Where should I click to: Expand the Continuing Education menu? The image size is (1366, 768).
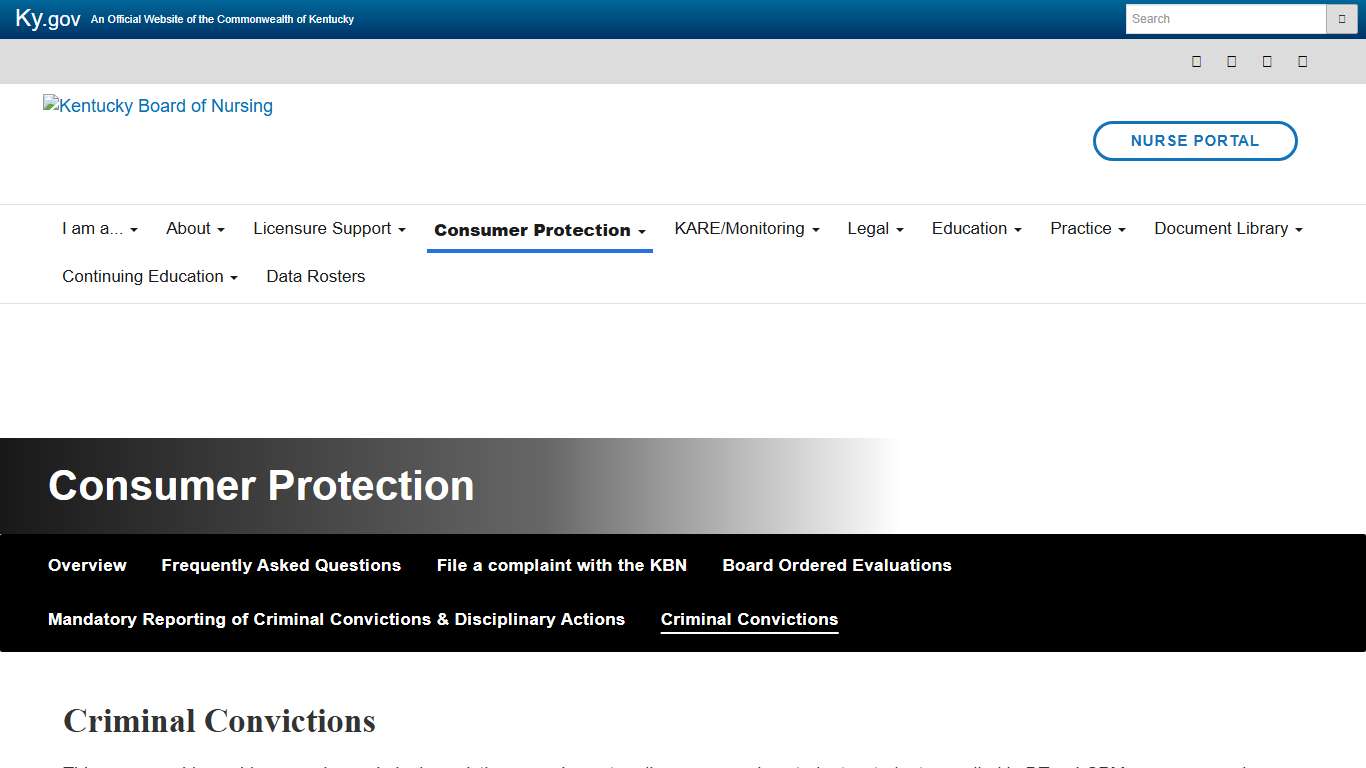pyautogui.click(x=150, y=277)
